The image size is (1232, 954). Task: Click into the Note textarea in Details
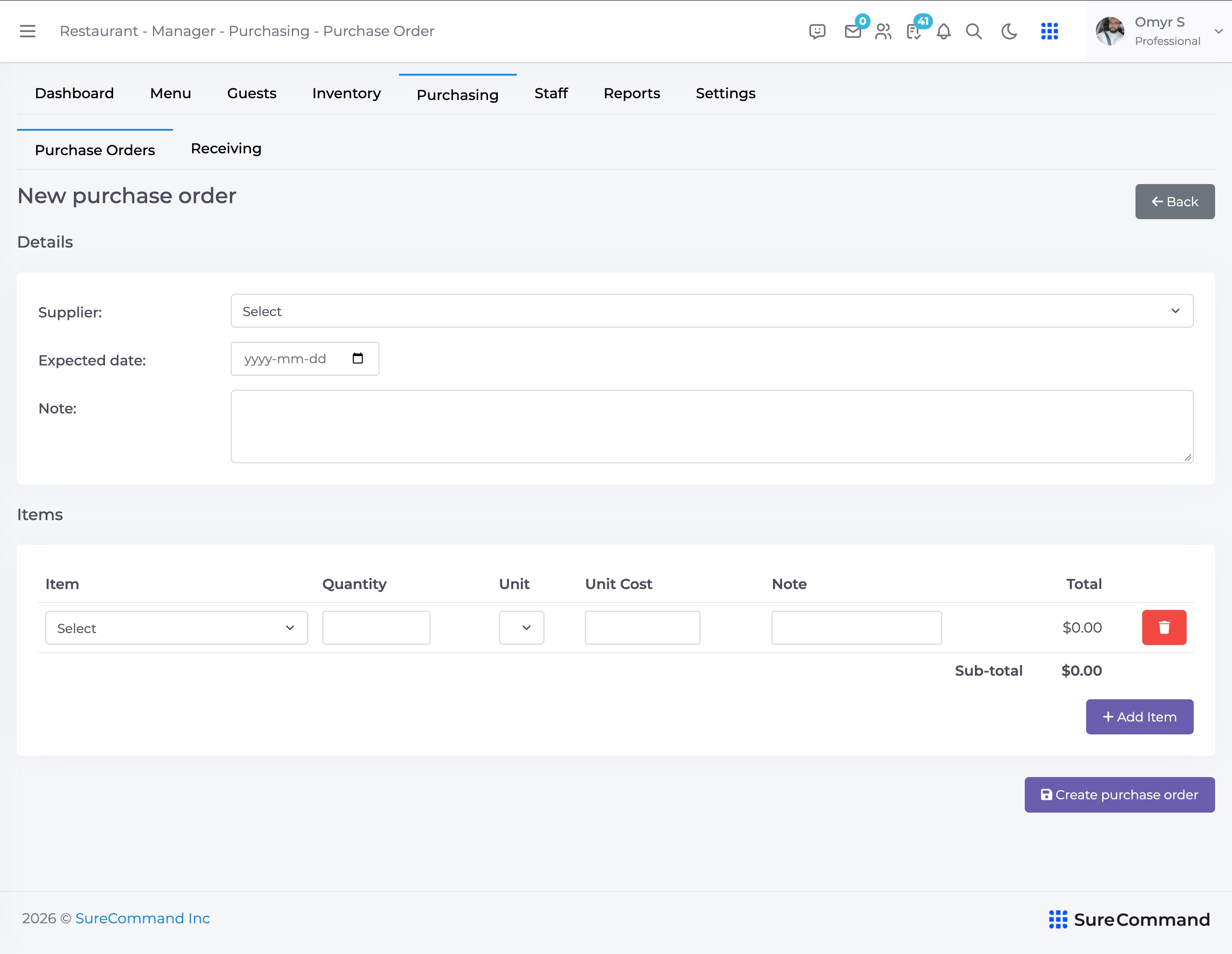point(712,427)
